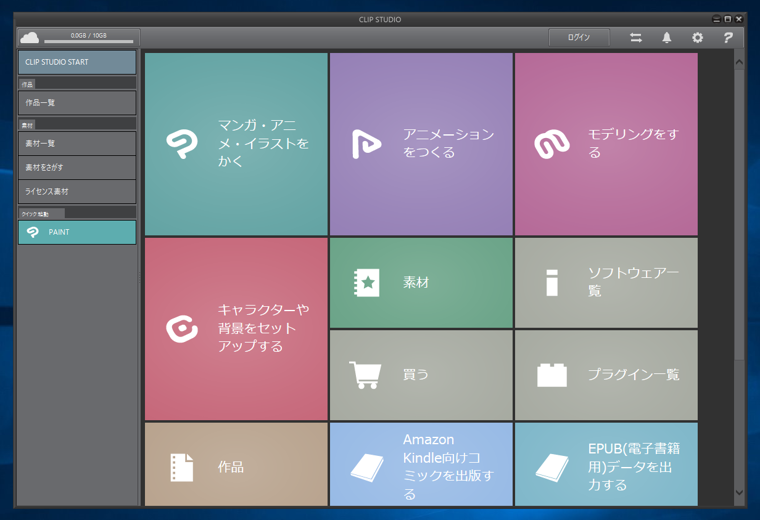Click the starred notebook 素材 icon
Image resolution: width=760 pixels, height=520 pixels.
366,283
